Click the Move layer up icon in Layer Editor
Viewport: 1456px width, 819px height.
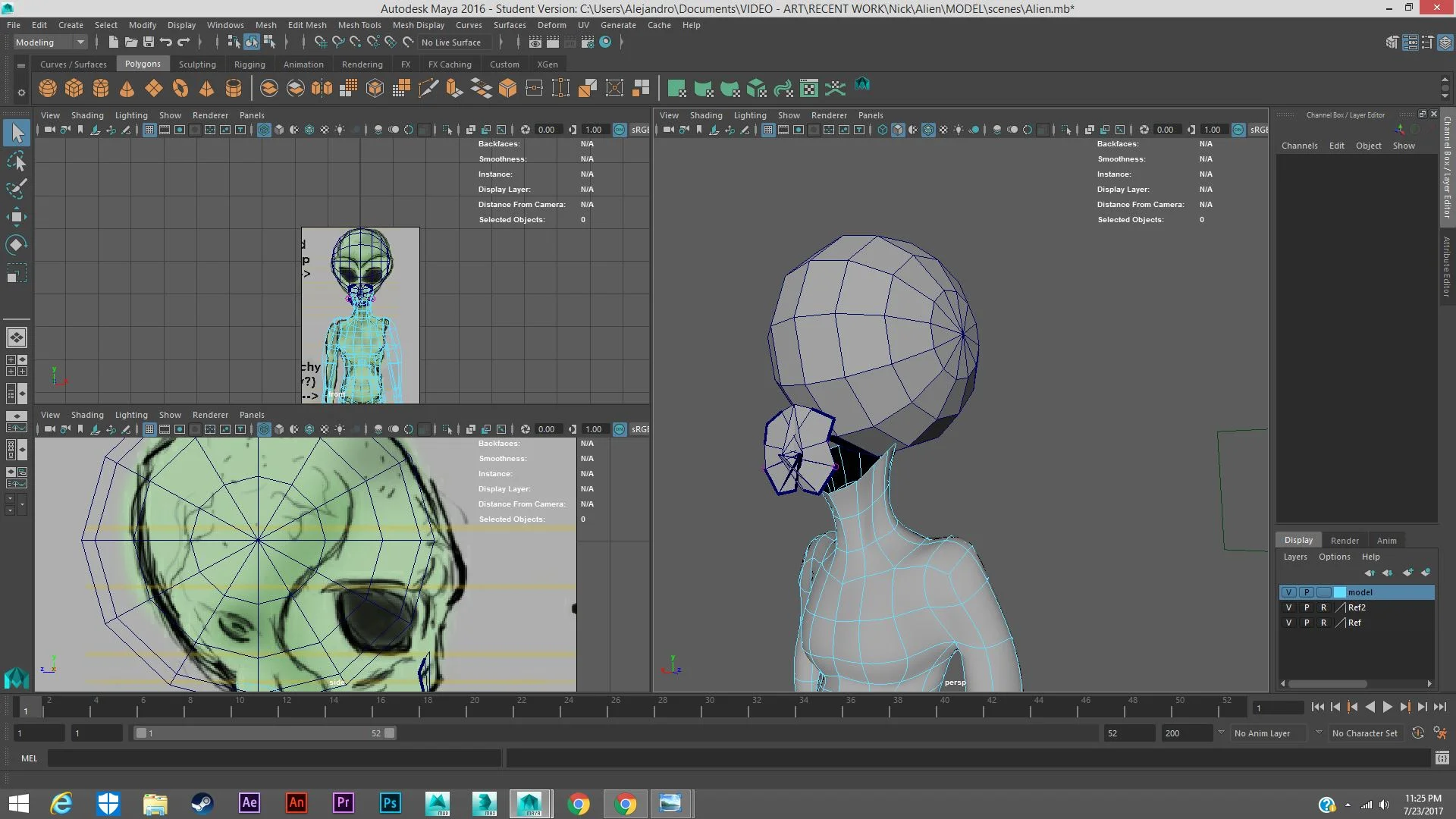pyautogui.click(x=1370, y=573)
